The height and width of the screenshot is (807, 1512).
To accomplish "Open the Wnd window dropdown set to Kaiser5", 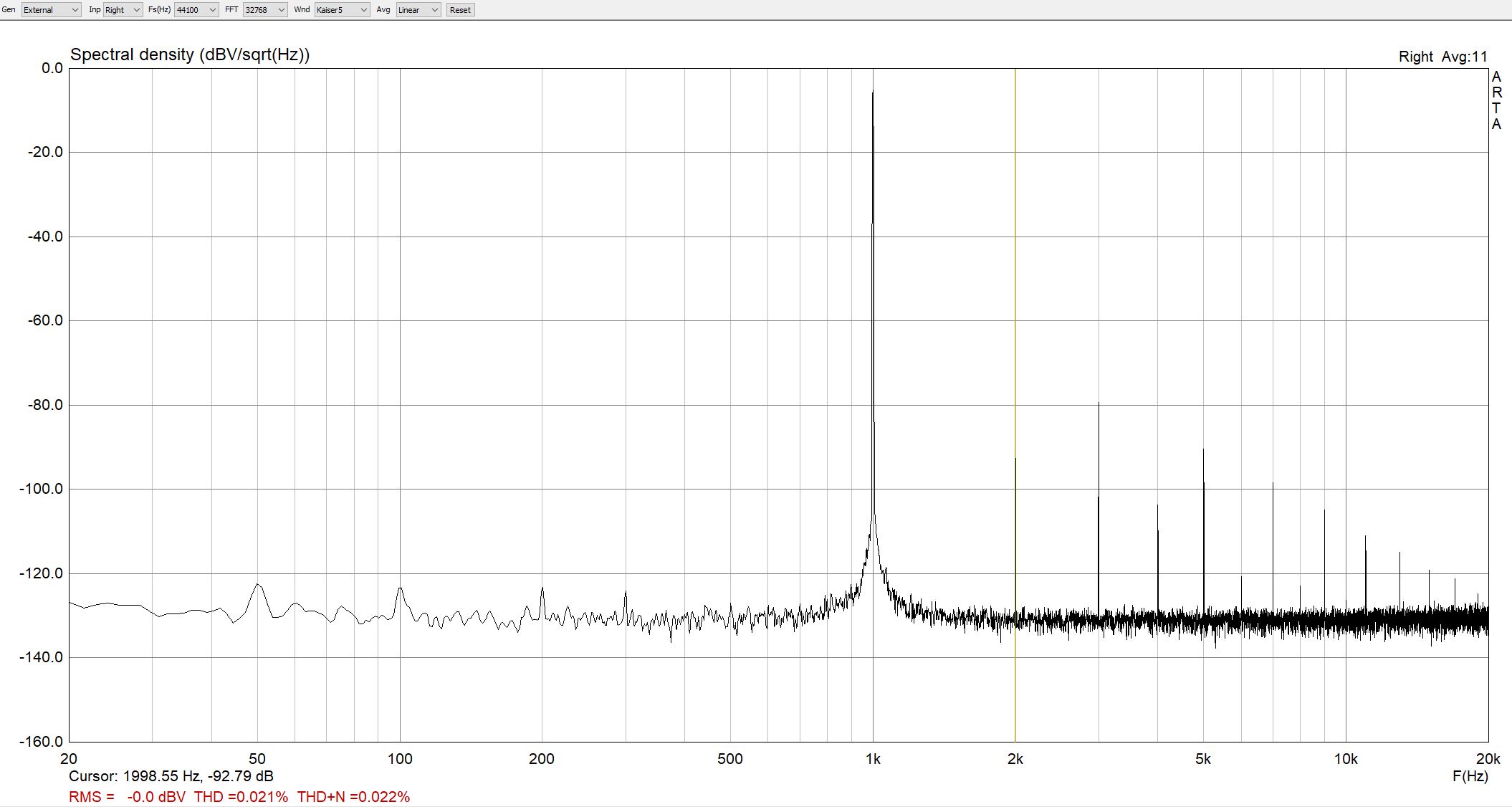I will pos(343,10).
